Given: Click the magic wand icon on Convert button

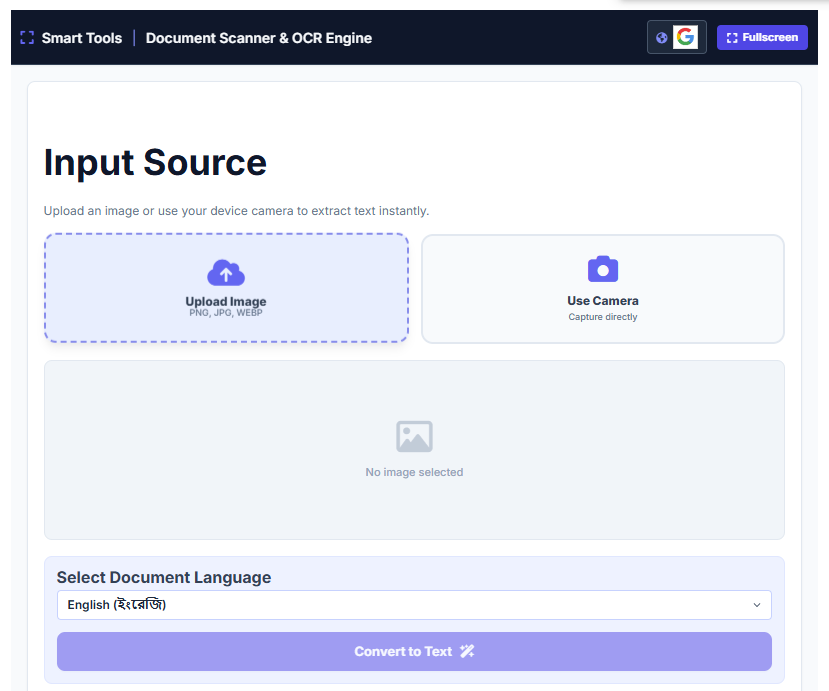Looking at the screenshot, I should tap(467, 651).
